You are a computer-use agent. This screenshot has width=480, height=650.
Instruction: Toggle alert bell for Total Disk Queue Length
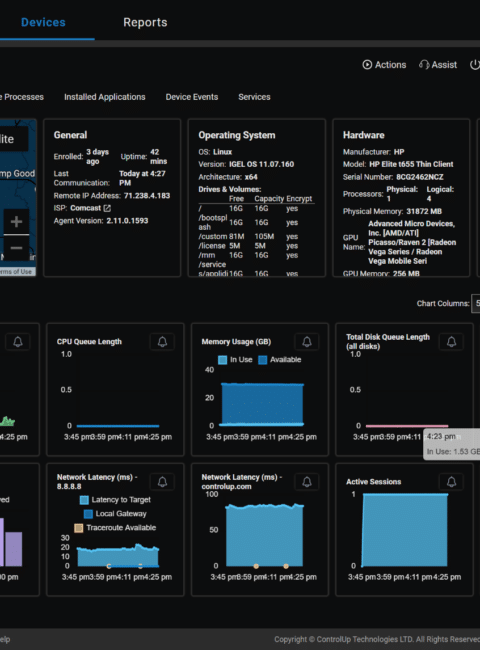(x=451, y=342)
